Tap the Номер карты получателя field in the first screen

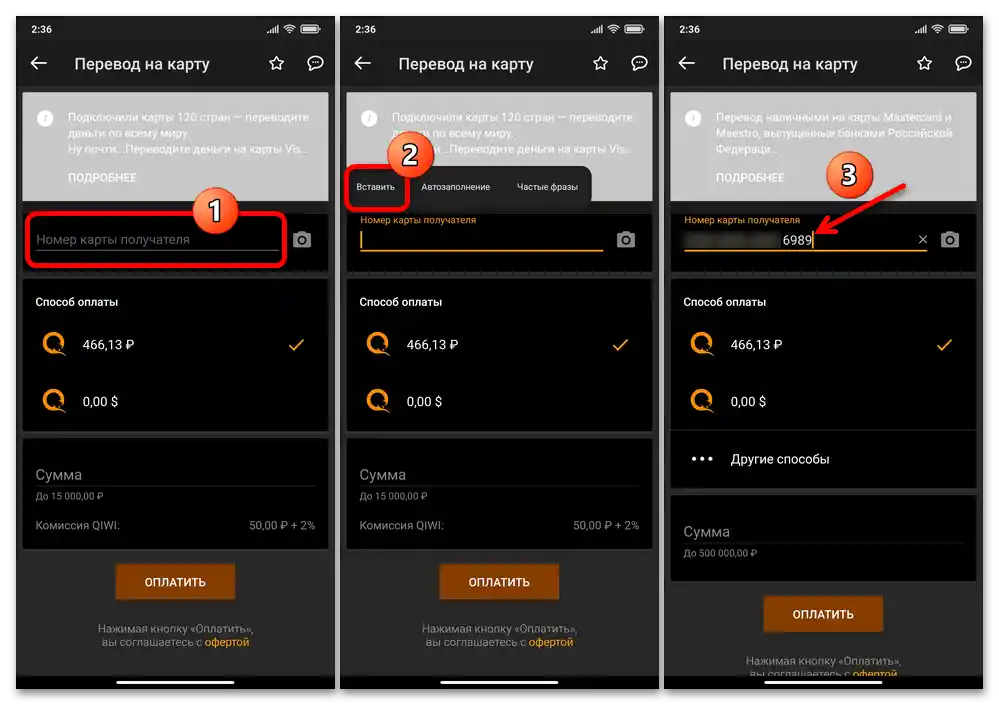(x=157, y=240)
